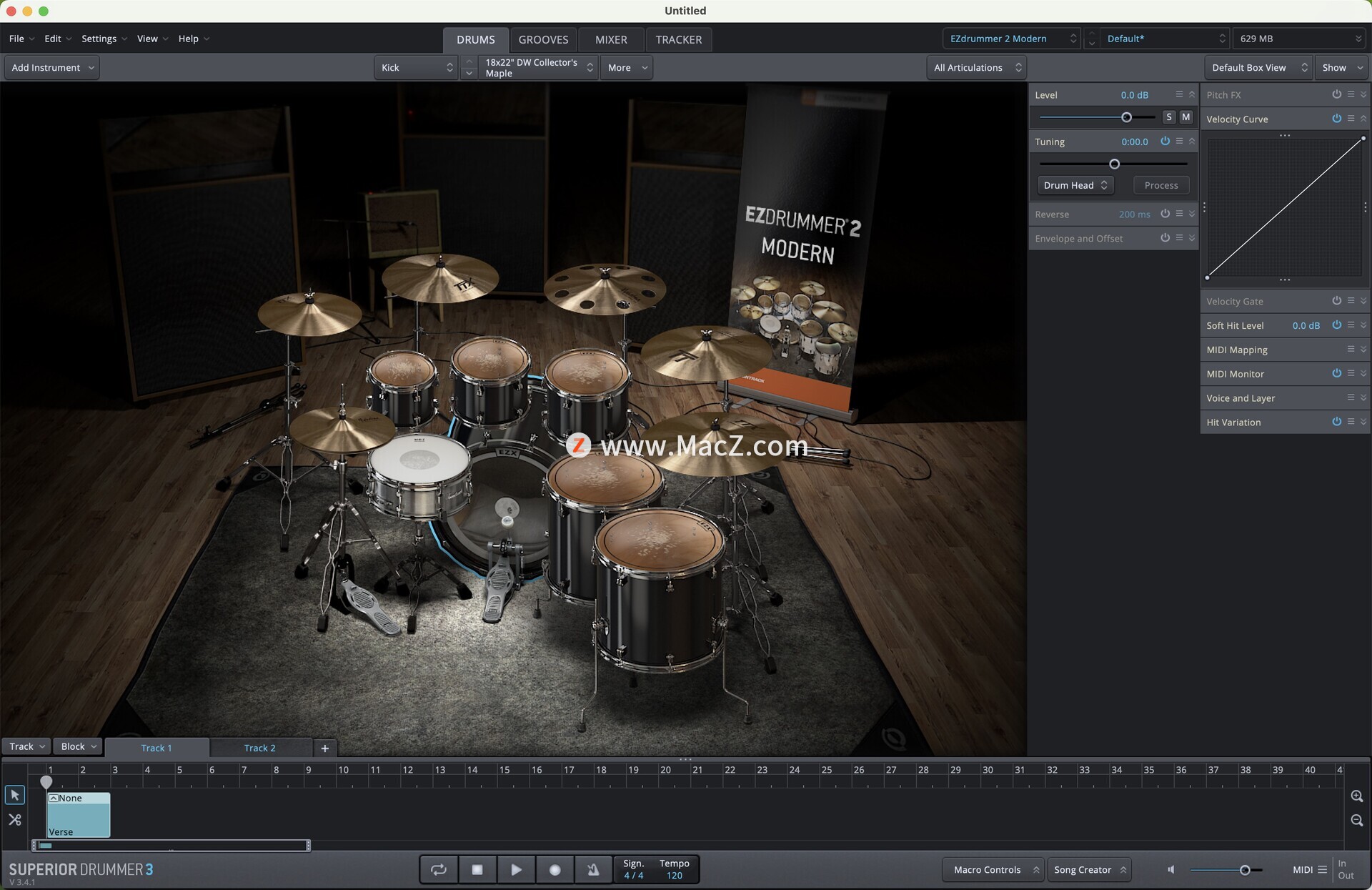This screenshot has height=890, width=1372.
Task: Toggle Pitch FX power button
Action: (1336, 94)
